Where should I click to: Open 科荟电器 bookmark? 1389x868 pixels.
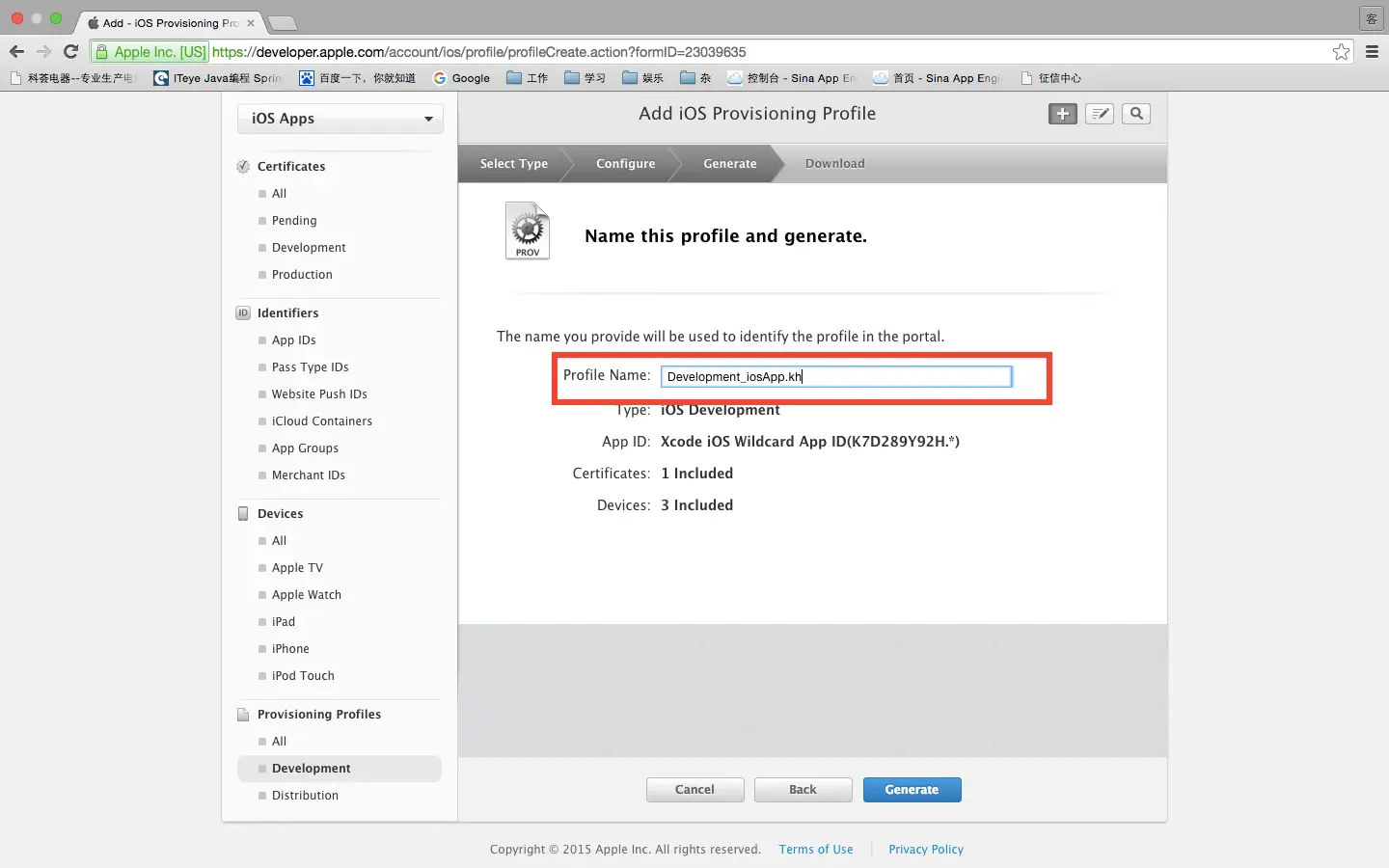point(73,78)
